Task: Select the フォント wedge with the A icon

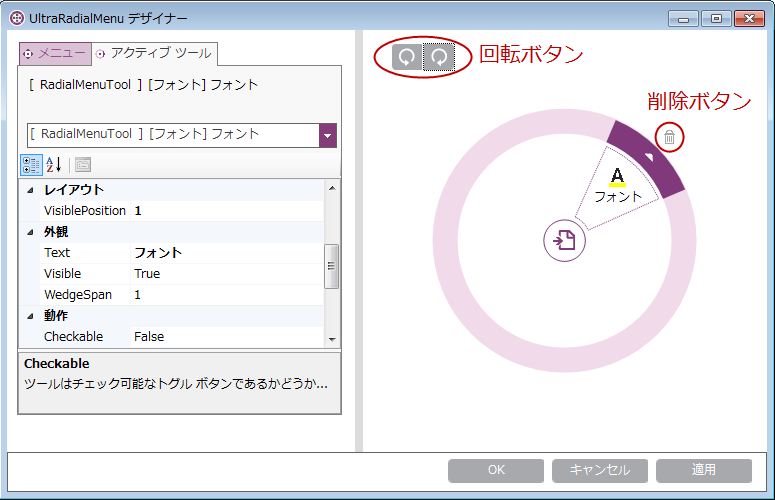Action: 617,188
